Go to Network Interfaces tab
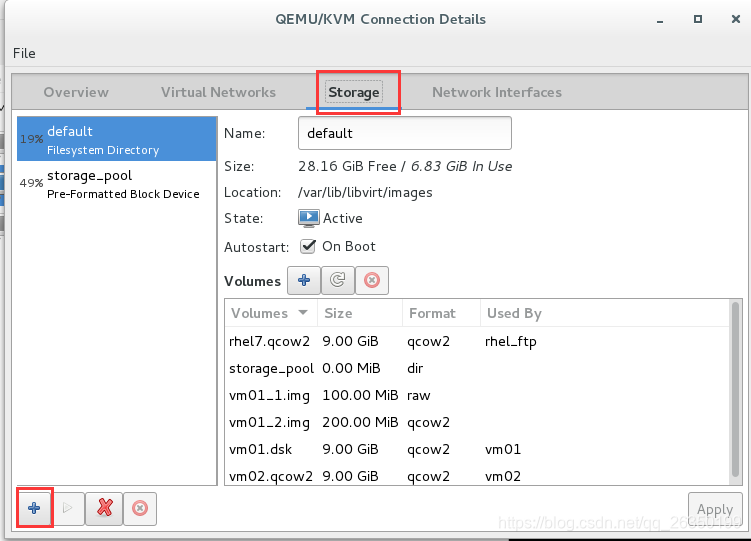The image size is (751, 541). (497, 92)
